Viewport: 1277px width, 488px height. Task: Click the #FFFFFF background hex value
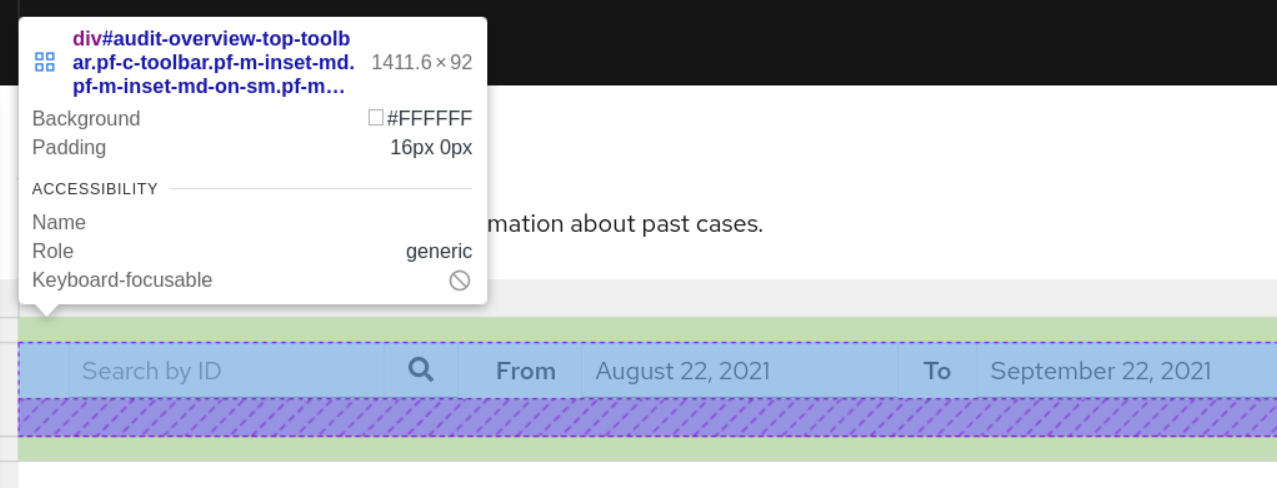pyautogui.click(x=429, y=119)
